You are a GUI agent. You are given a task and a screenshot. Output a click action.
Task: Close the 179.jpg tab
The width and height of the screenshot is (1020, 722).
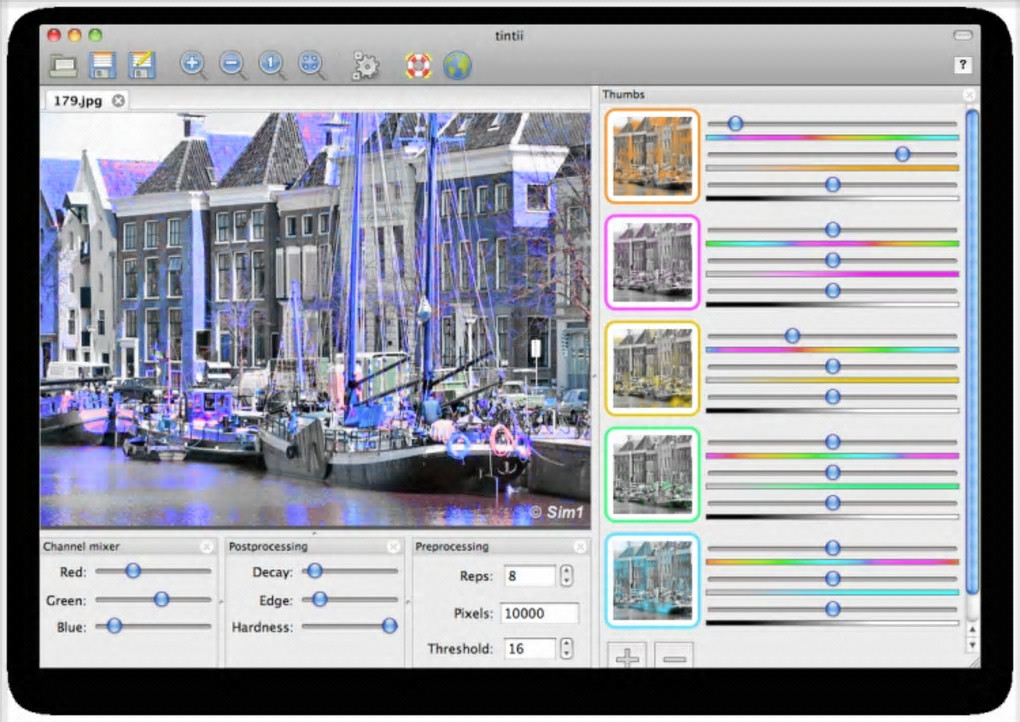pyautogui.click(x=118, y=100)
